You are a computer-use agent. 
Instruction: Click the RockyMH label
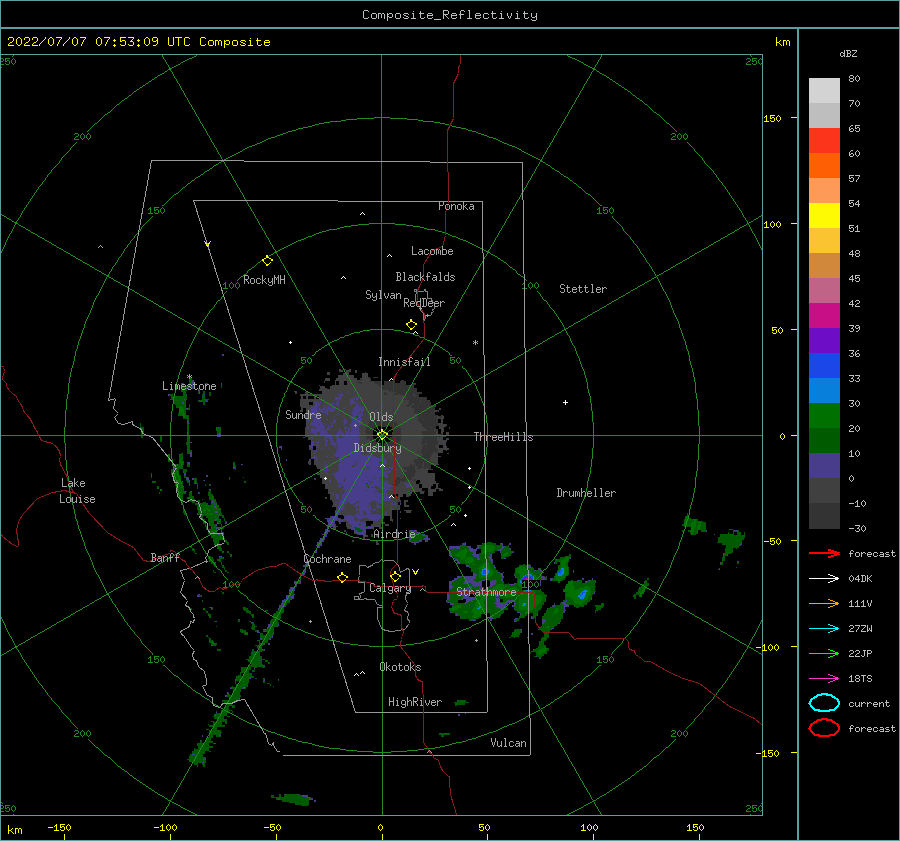(264, 280)
